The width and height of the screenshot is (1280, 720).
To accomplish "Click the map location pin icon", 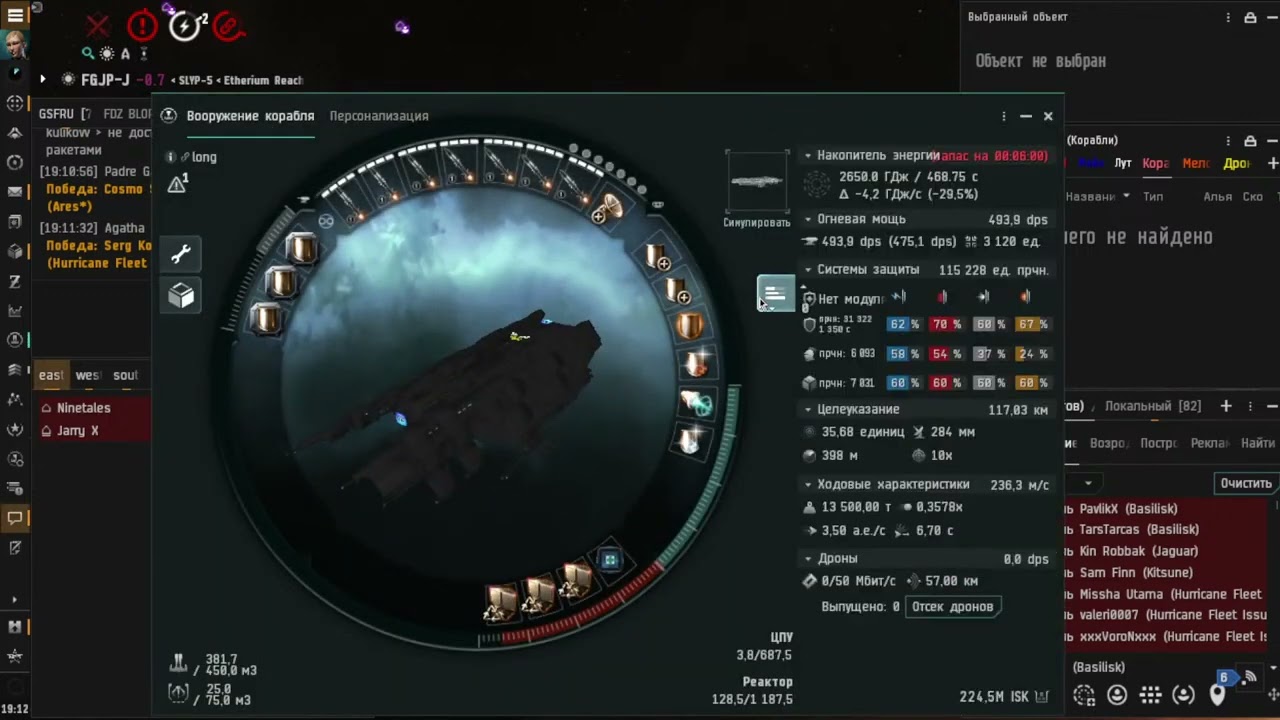I will tap(1217, 695).
